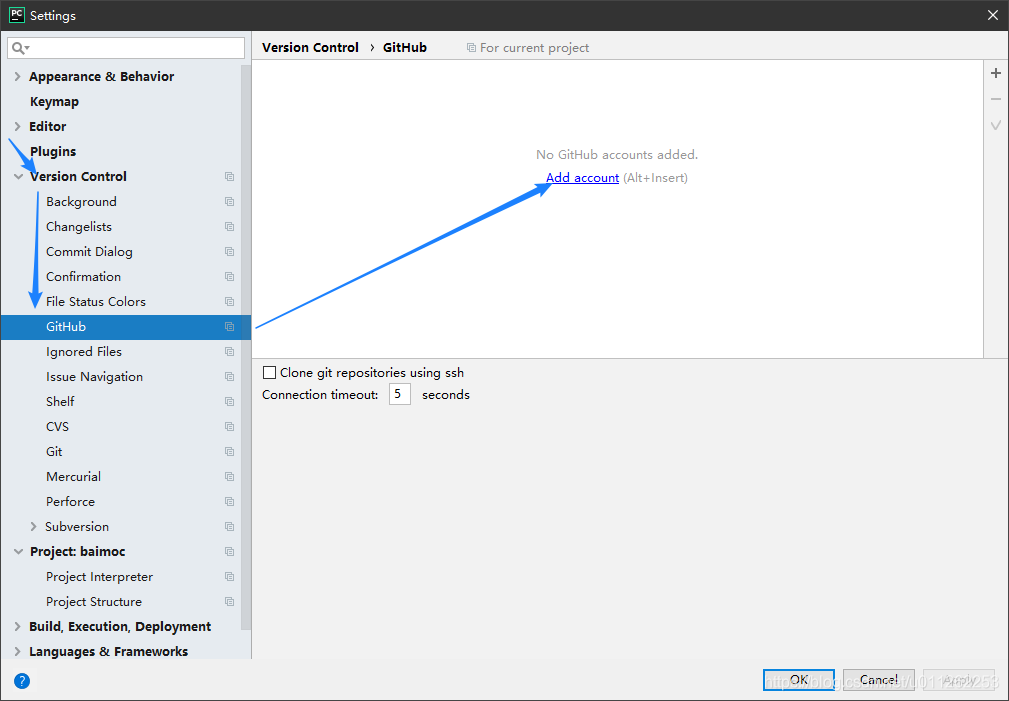This screenshot has height=701, width=1009.
Task: Open Project Interpreter settings
Action: pyautogui.click(x=99, y=577)
